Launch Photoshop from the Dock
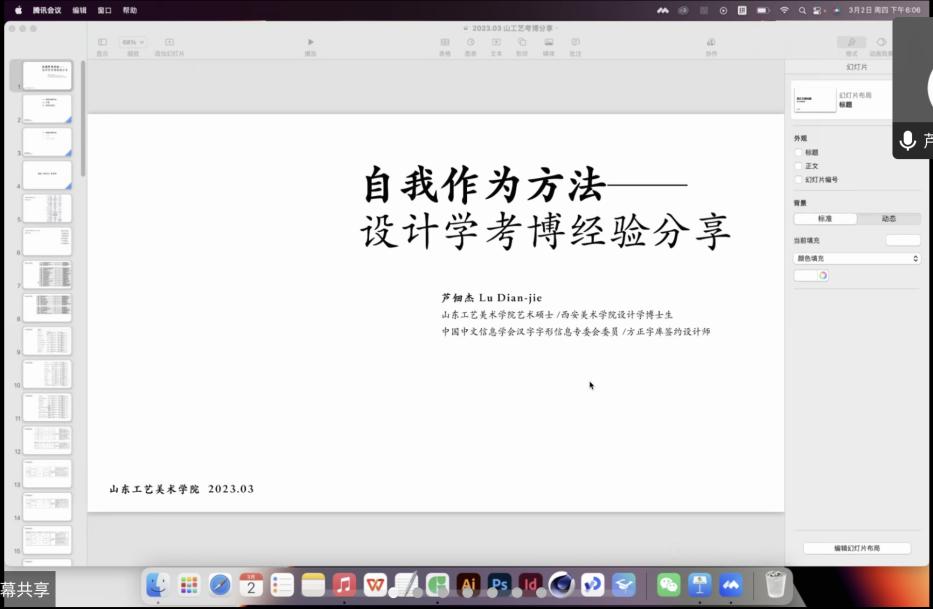The image size is (933, 609). click(499, 585)
